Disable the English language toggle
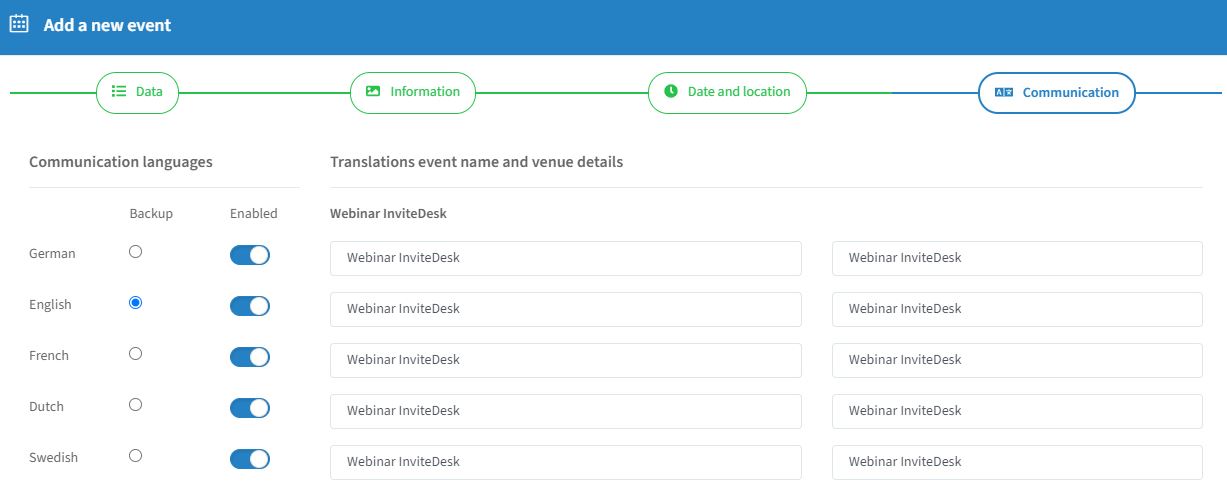Screen dimensions: 1227x495 pos(250,306)
